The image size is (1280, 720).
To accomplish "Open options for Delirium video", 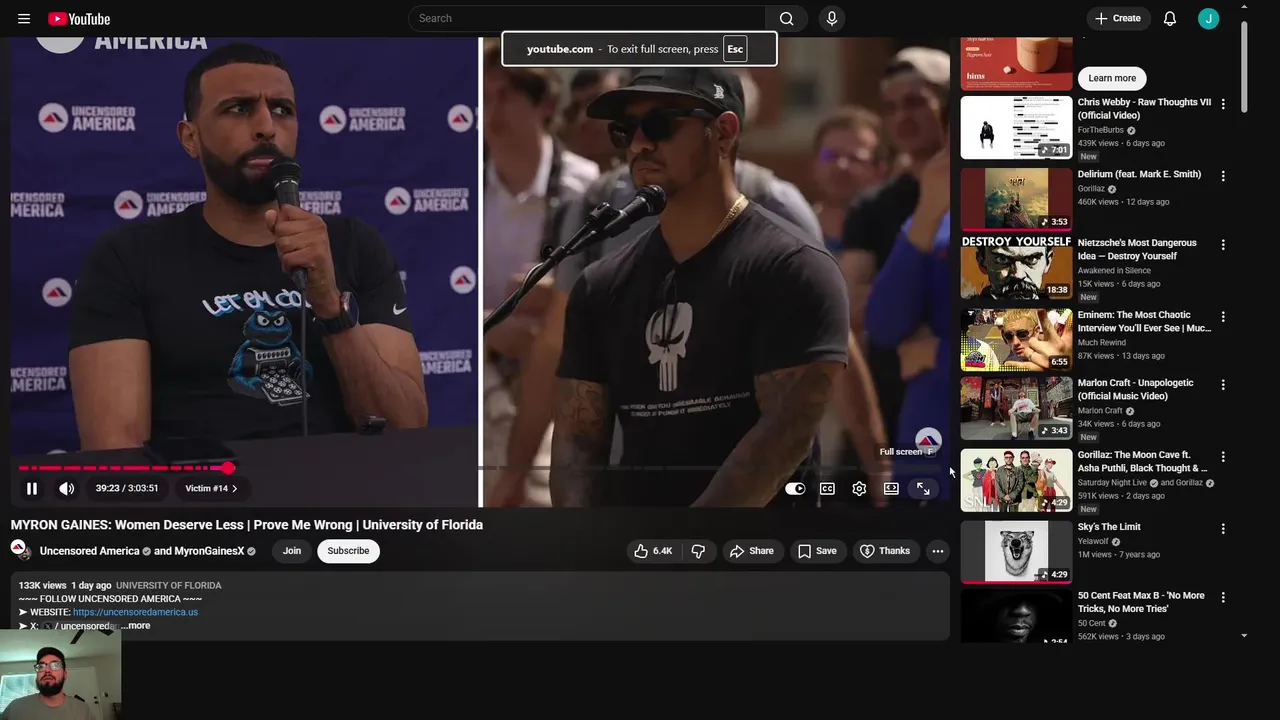I will (1222, 176).
